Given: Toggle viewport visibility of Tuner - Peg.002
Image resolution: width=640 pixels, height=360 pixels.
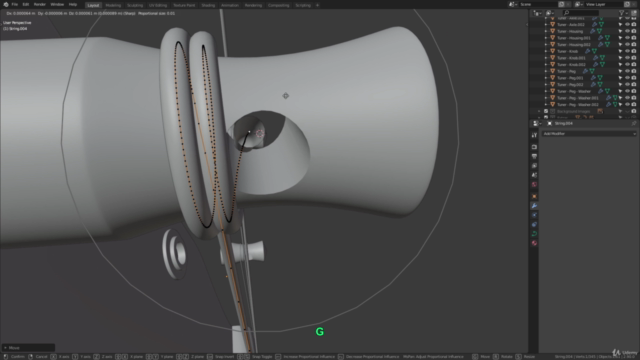Looking at the screenshot, I should point(627,84).
